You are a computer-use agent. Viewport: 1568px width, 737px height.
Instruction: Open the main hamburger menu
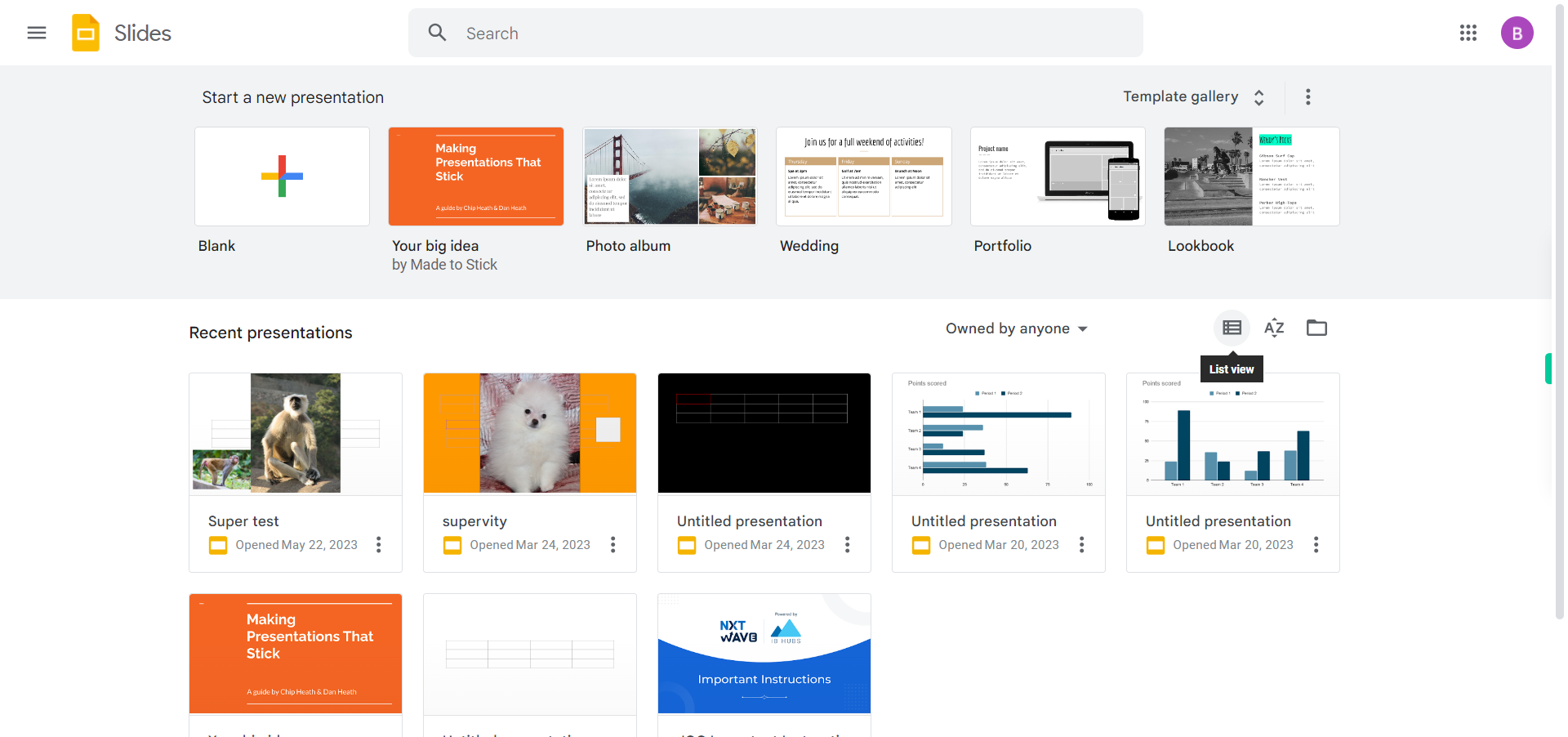(37, 33)
